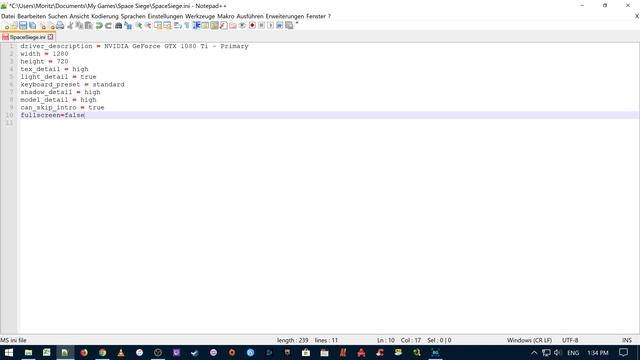Click the Copy toolbar icon
Screen dimensions: 640x360
coord(79,26)
